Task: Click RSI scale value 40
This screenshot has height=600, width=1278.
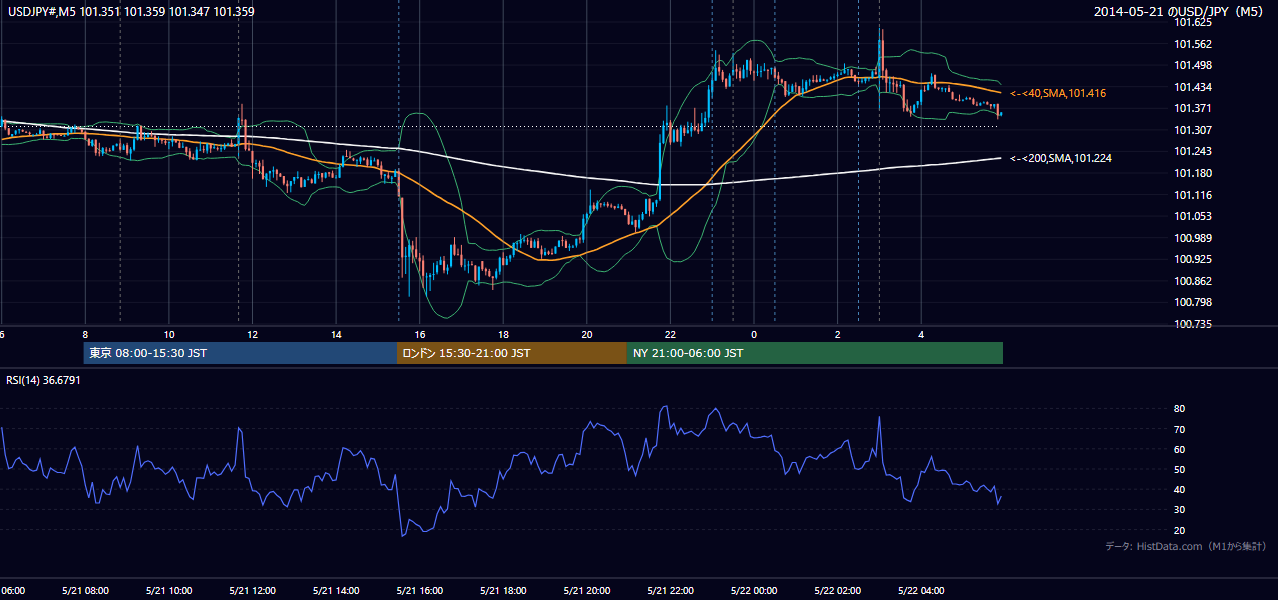Action: [1180, 489]
